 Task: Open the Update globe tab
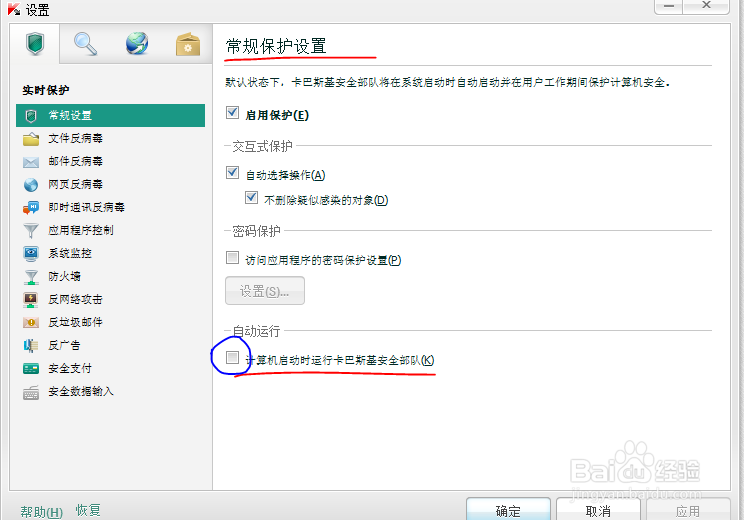137,44
